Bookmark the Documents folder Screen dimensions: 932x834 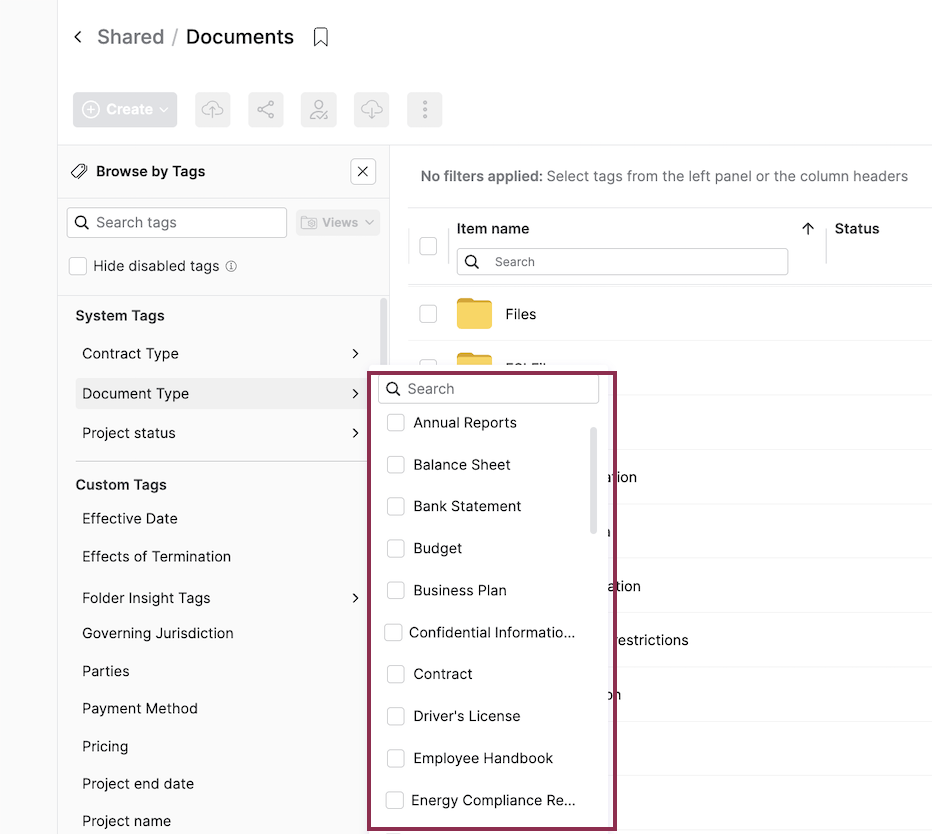(x=320, y=37)
